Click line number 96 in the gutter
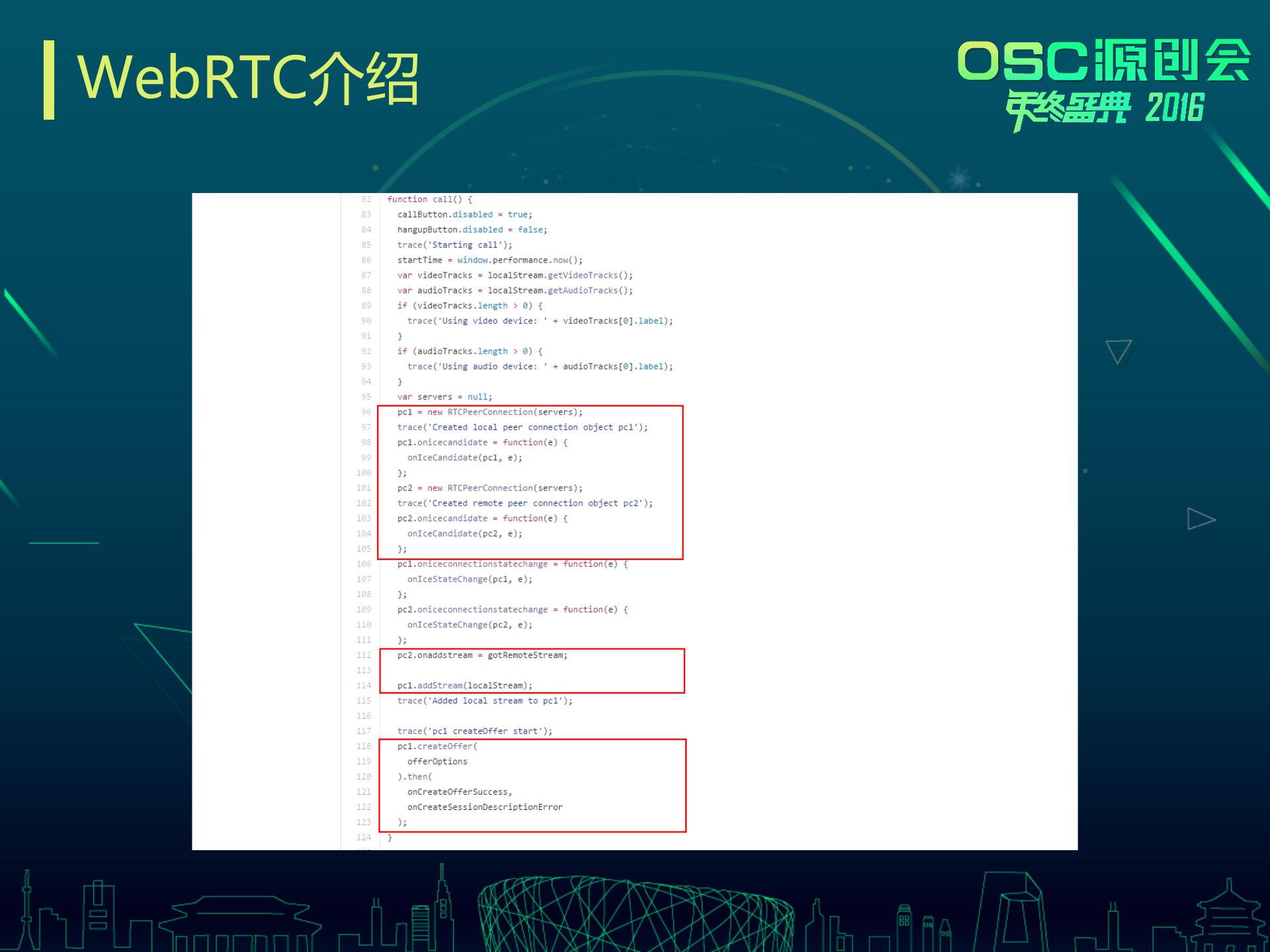 click(365, 411)
